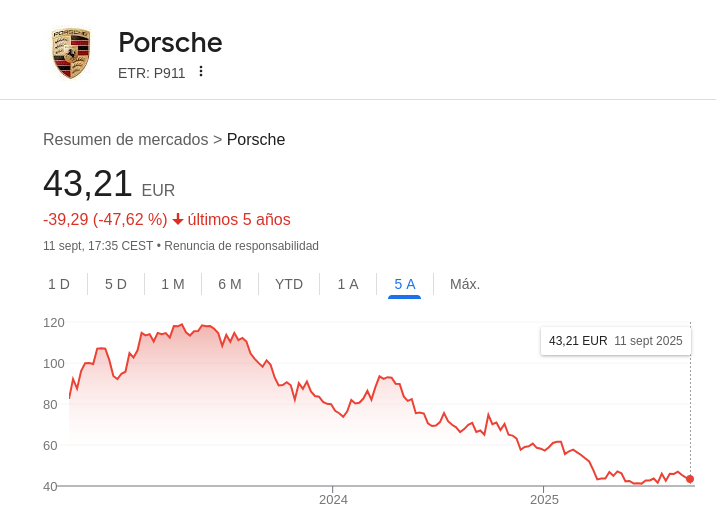Open the Resumen de mercados link

125,140
